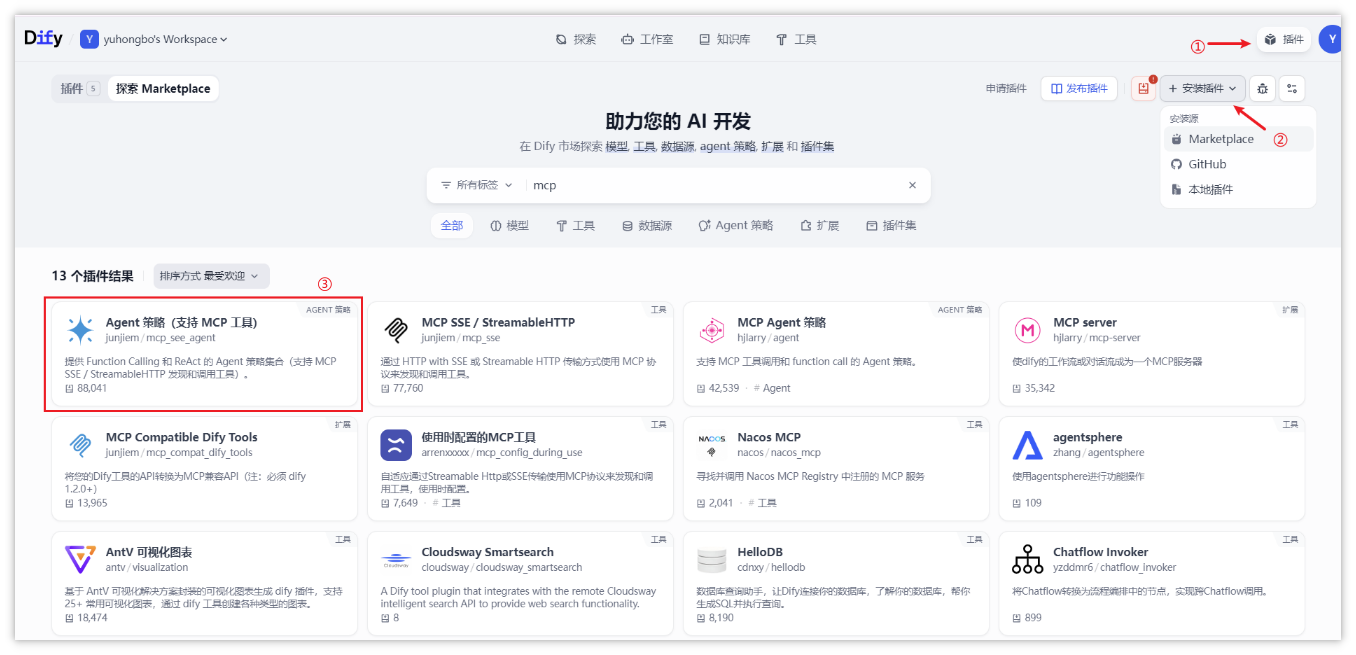Switch to the 插件 installed tab
Image resolution: width=1356 pixels, height=655 pixels.
[78, 88]
